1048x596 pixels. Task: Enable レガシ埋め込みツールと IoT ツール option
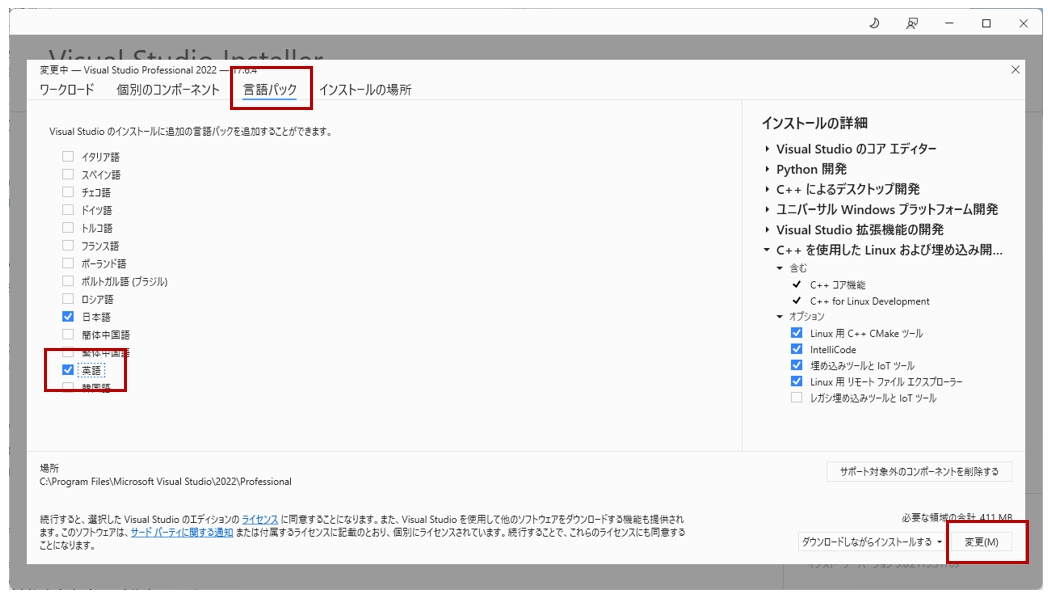[797, 397]
